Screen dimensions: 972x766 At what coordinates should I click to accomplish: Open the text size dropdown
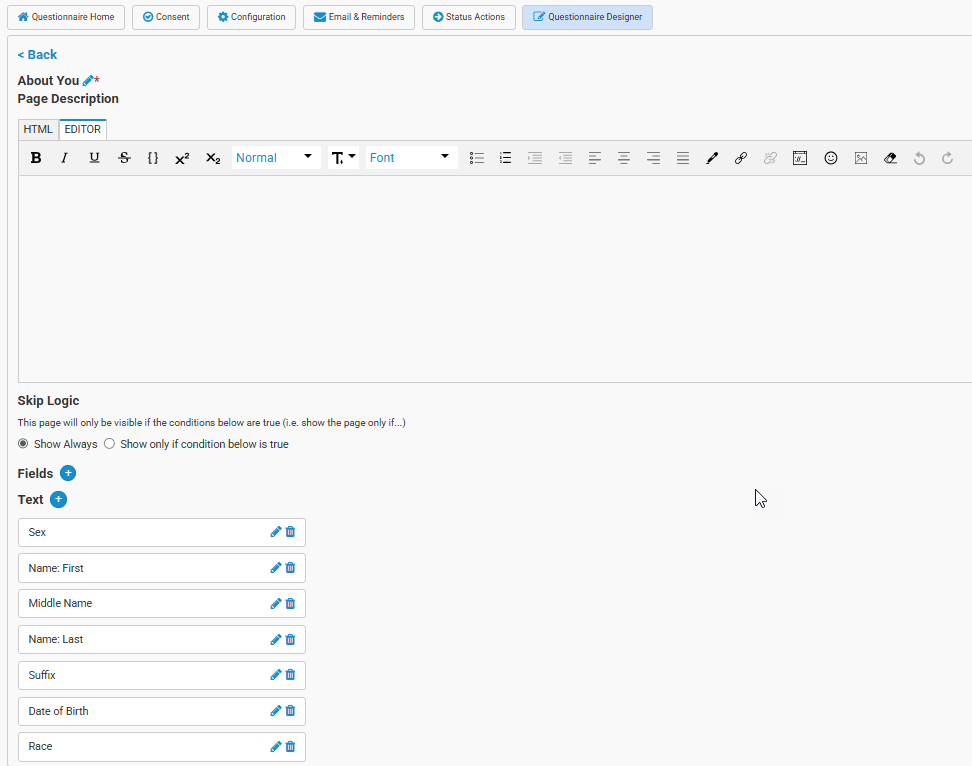[x=343, y=158]
